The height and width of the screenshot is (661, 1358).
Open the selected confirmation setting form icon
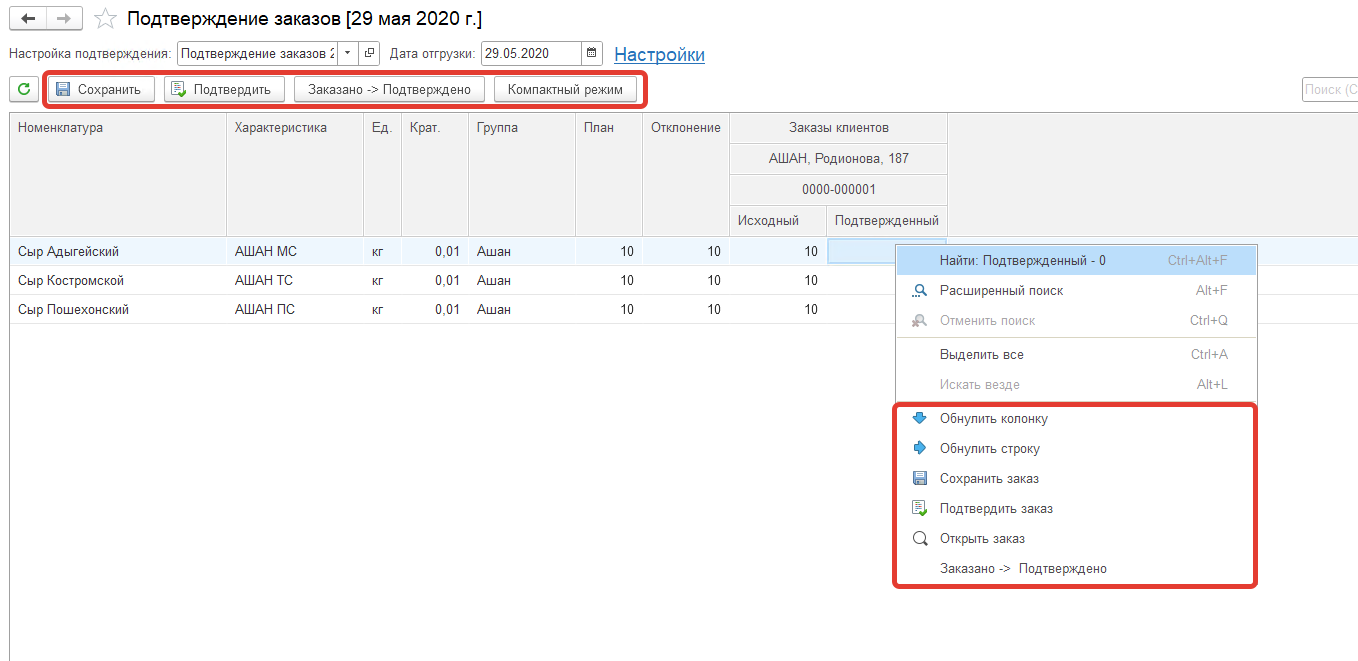369,54
